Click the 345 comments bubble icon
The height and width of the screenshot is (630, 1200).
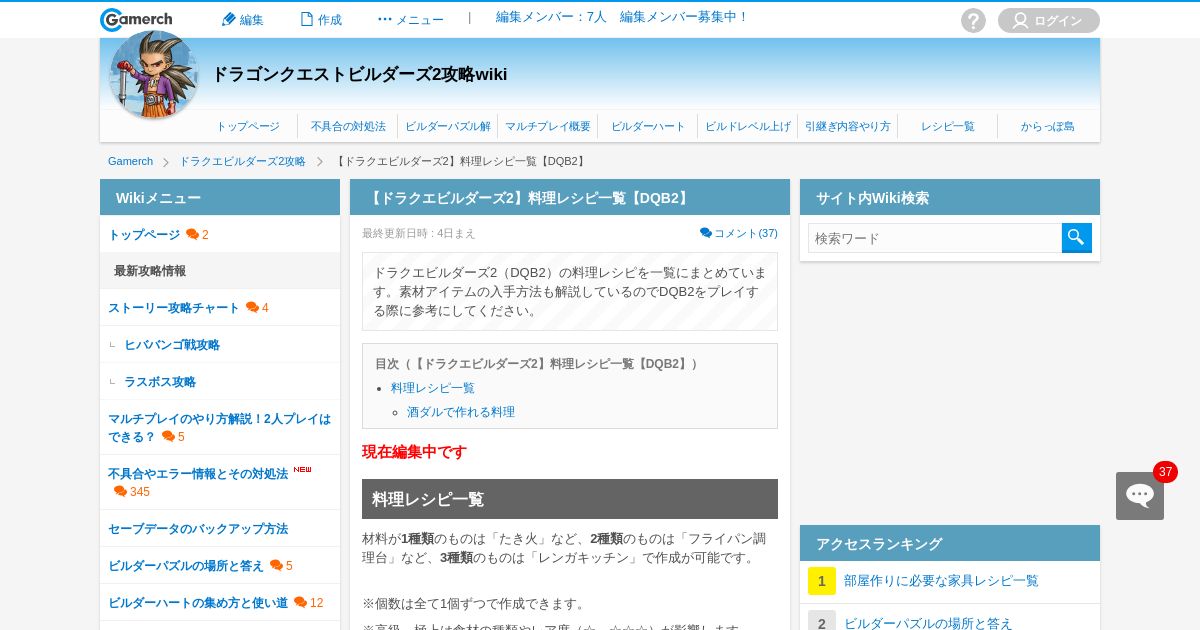tap(121, 492)
